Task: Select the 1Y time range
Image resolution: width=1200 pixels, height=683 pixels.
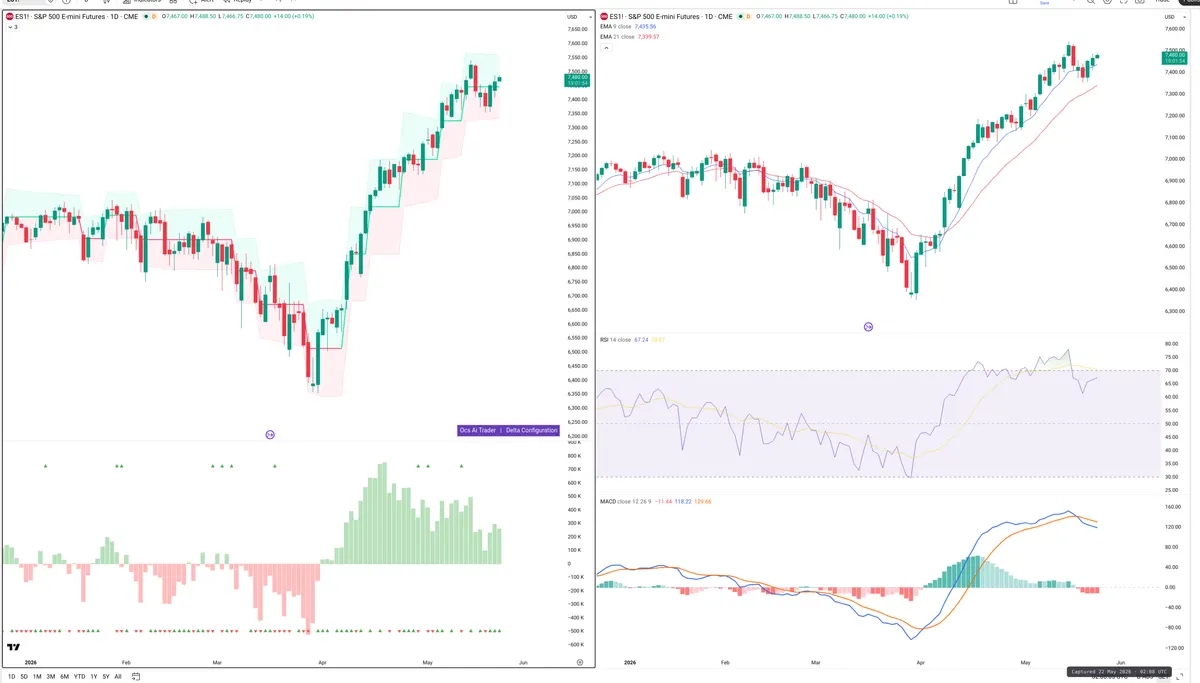Action: tap(94, 677)
